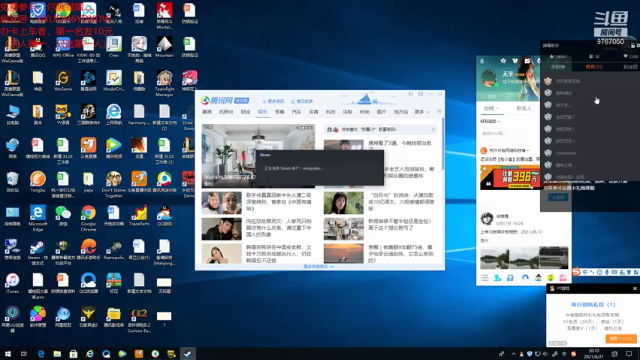640x360 pixels.
Task: Open the Curious Expedition 2 shortcut
Action: pos(139,320)
